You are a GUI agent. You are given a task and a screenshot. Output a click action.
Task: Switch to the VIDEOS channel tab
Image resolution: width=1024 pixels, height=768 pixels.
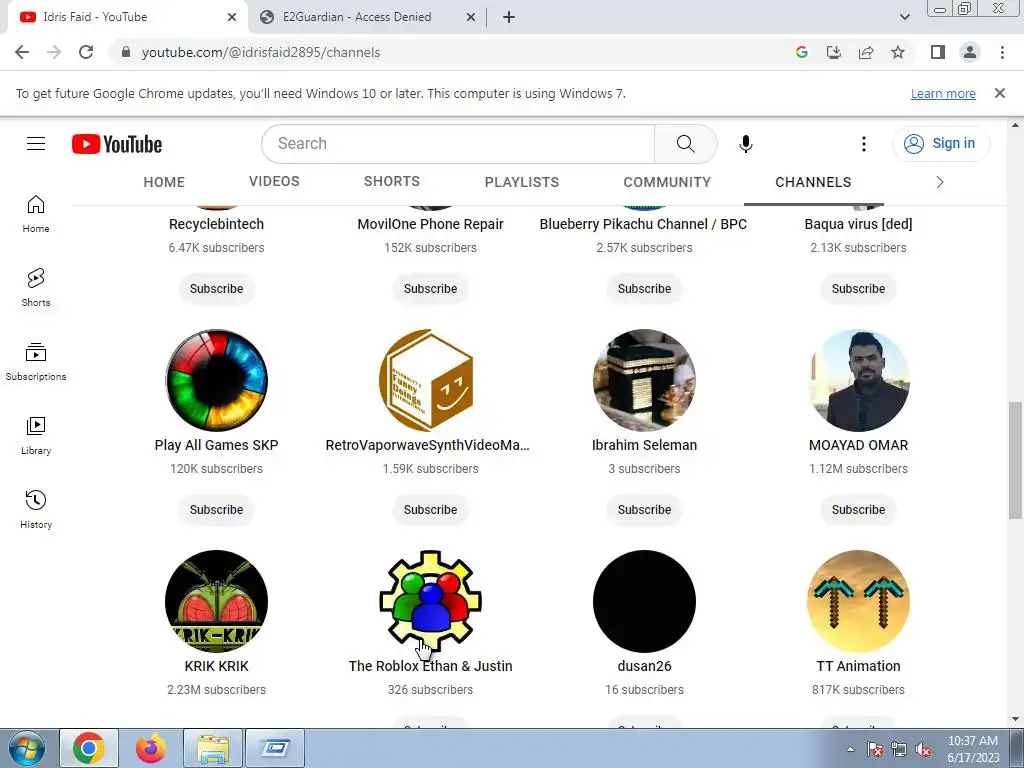click(x=274, y=182)
